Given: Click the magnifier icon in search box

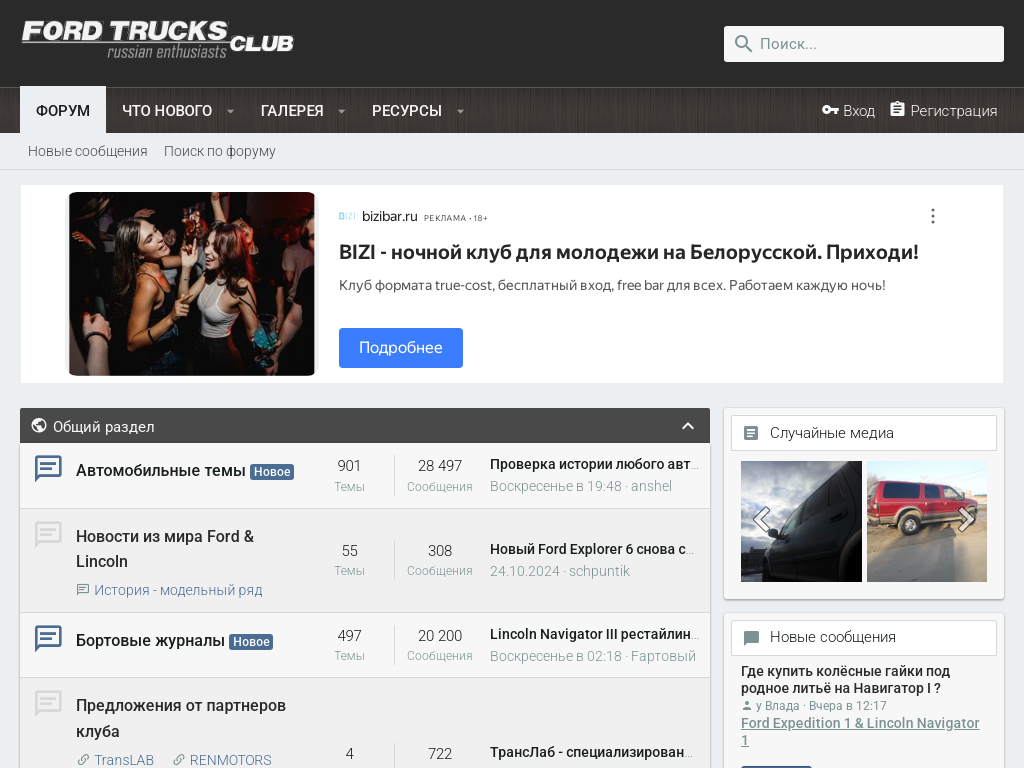Looking at the screenshot, I should tap(743, 44).
